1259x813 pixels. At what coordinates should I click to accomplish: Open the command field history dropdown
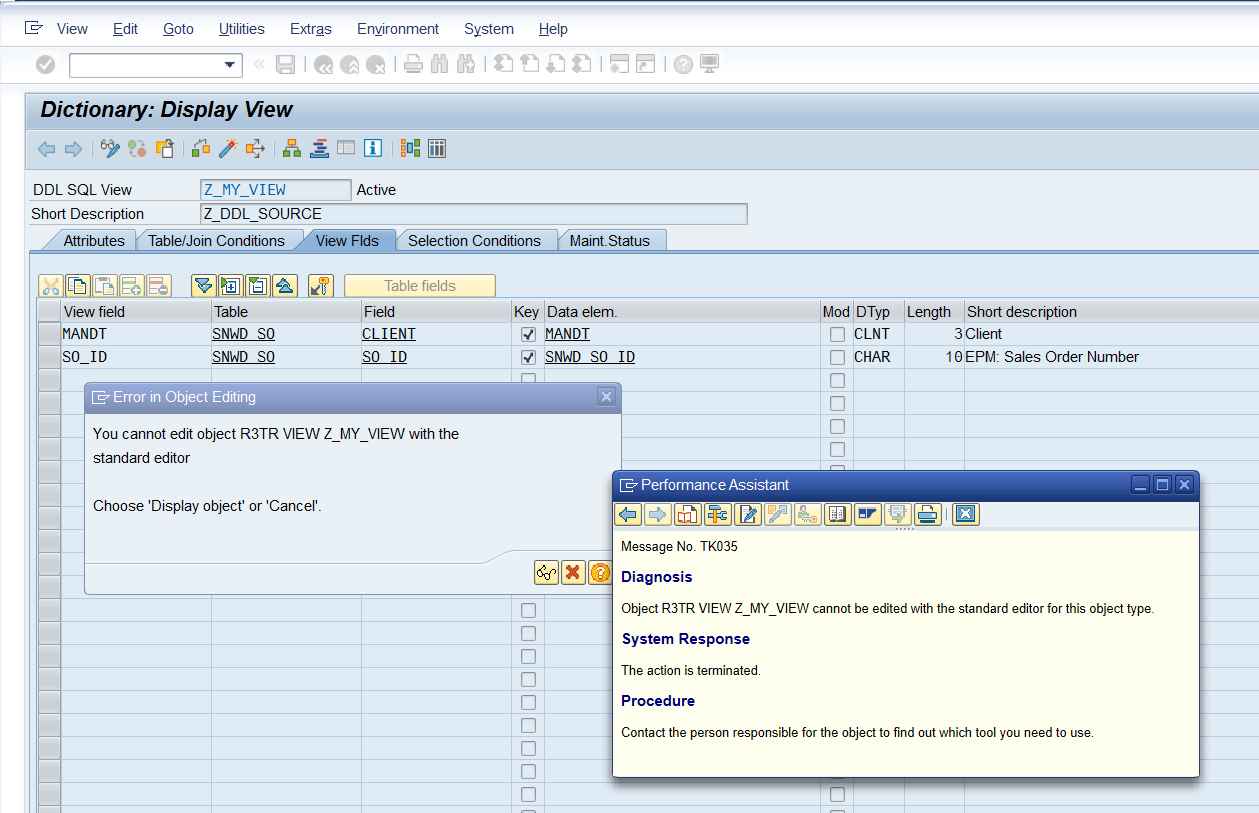231,65
